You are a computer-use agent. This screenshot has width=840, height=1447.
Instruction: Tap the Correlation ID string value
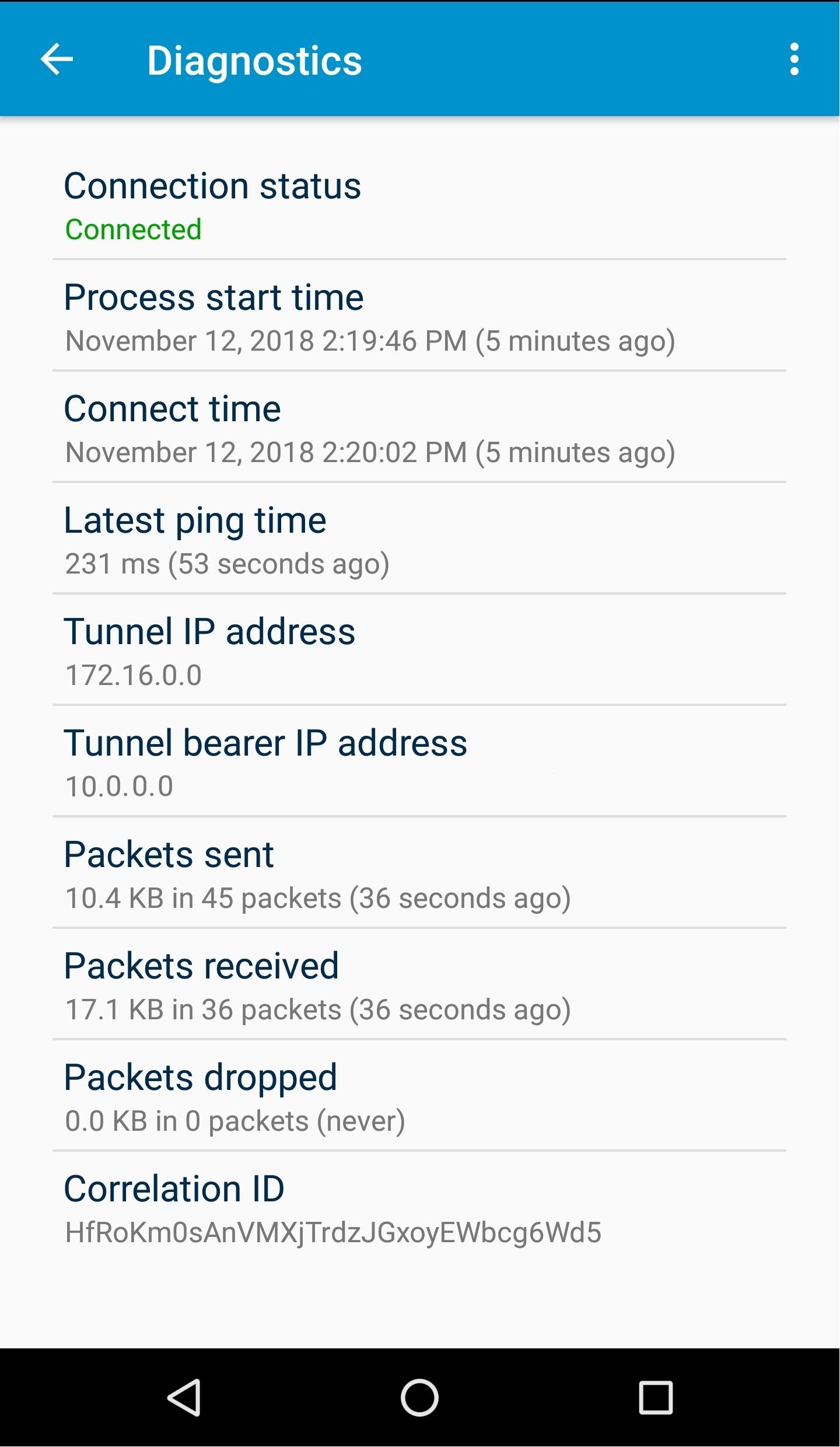[333, 1232]
